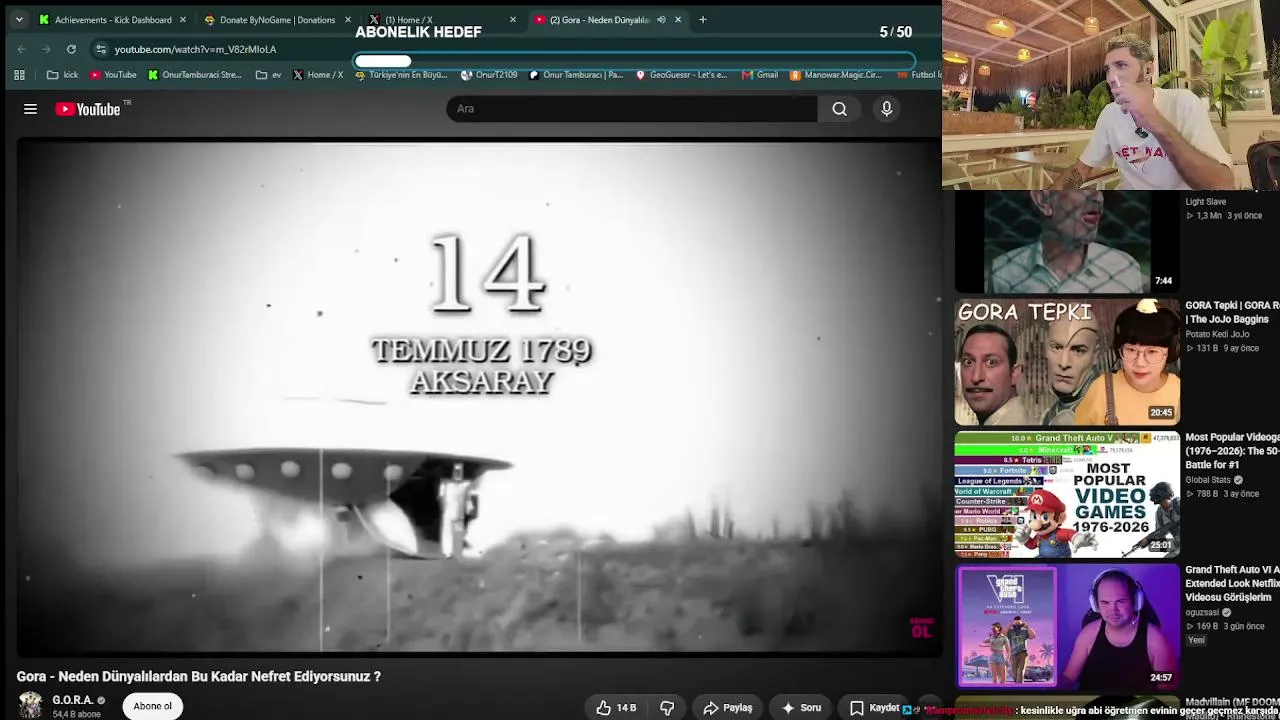Image resolution: width=1280 pixels, height=720 pixels.
Task: Click the '54,4 B abone' subscriber count
Action: tap(77, 714)
